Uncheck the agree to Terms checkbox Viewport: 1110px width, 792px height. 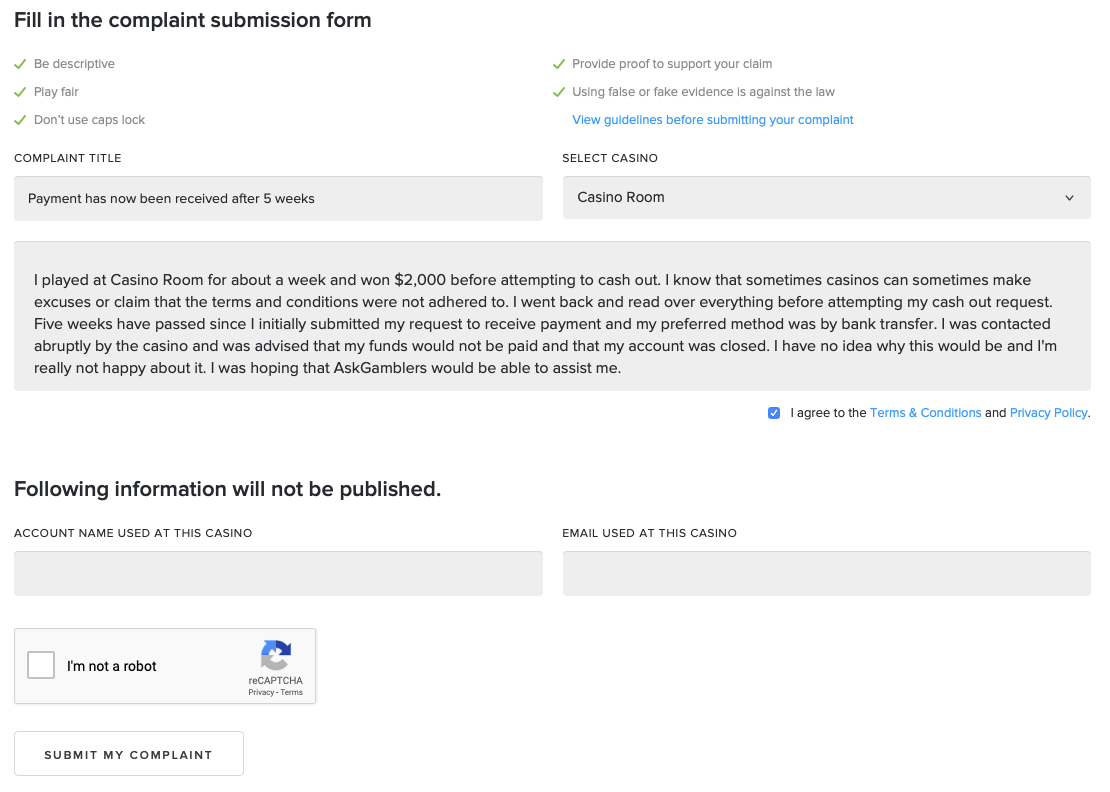click(774, 413)
